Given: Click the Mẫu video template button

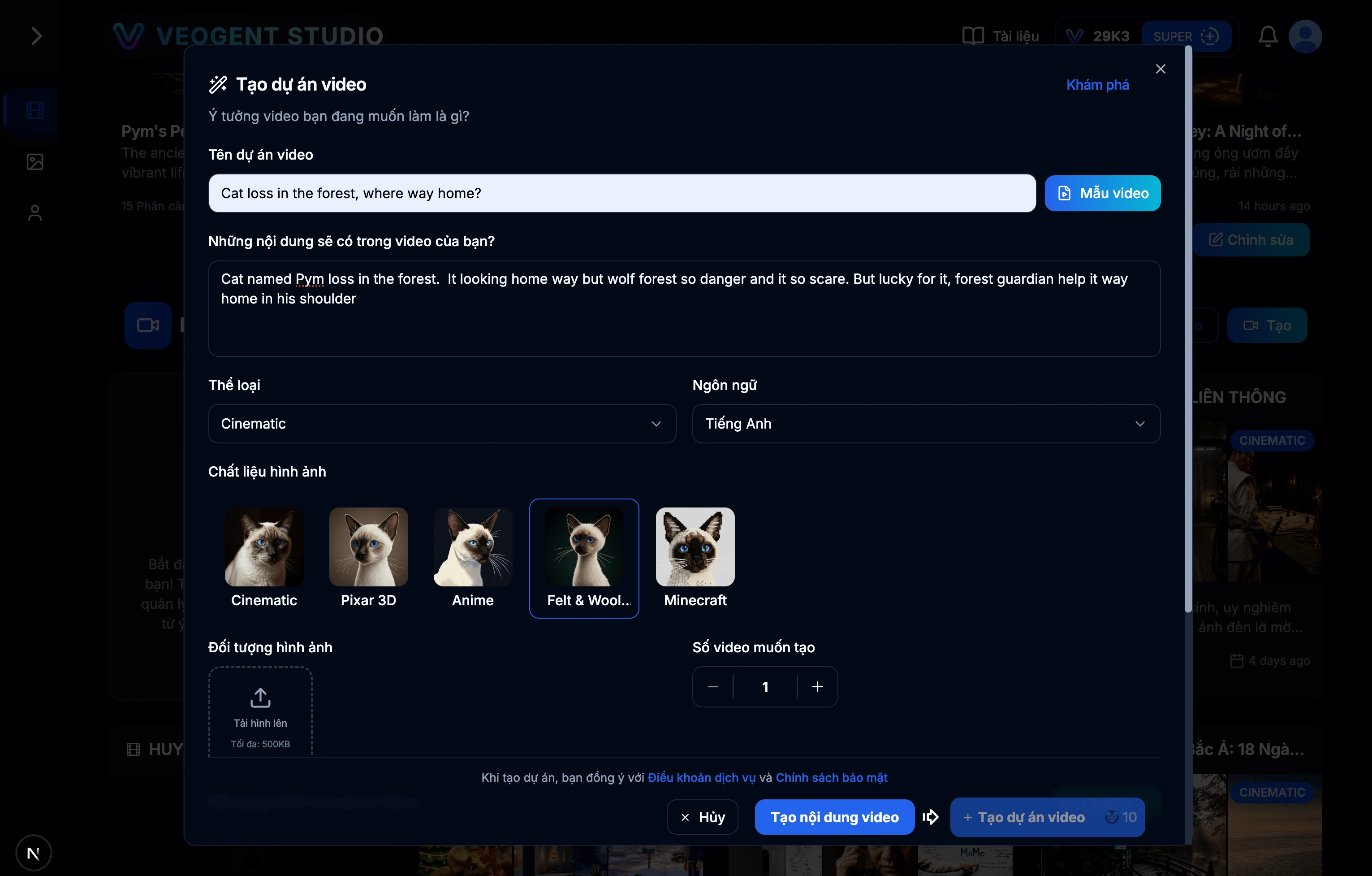Looking at the screenshot, I should tap(1102, 193).
